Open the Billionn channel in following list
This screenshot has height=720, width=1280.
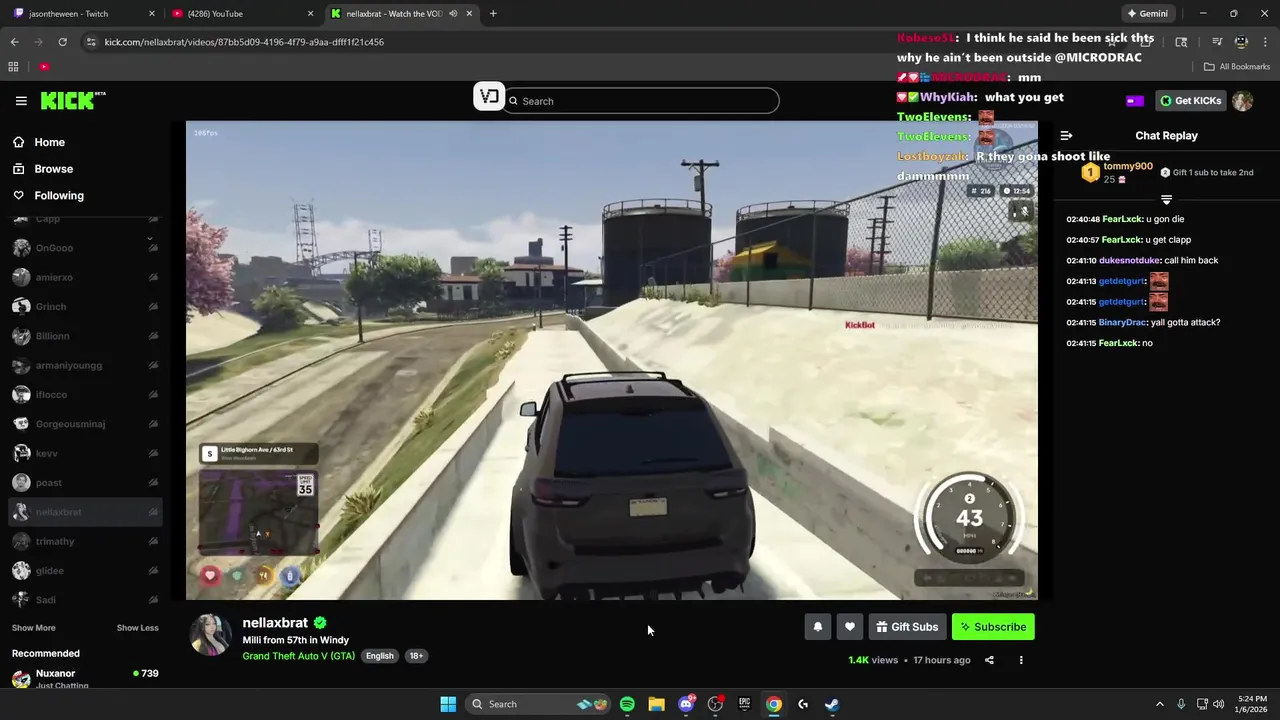(85, 336)
